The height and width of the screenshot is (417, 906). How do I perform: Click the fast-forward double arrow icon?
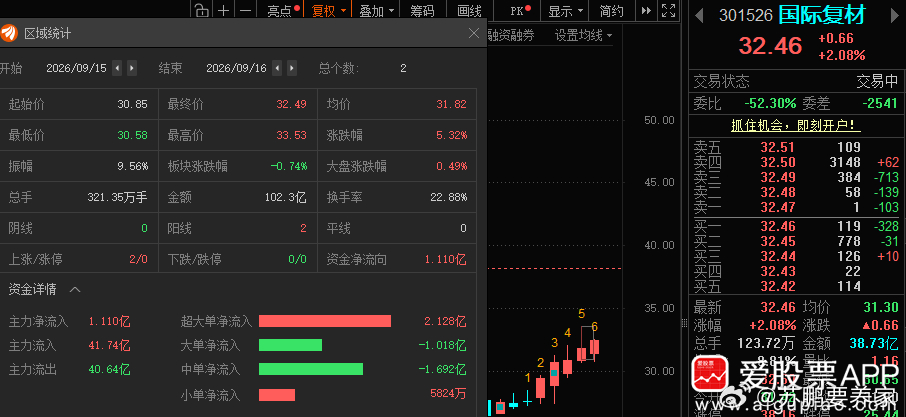point(647,10)
